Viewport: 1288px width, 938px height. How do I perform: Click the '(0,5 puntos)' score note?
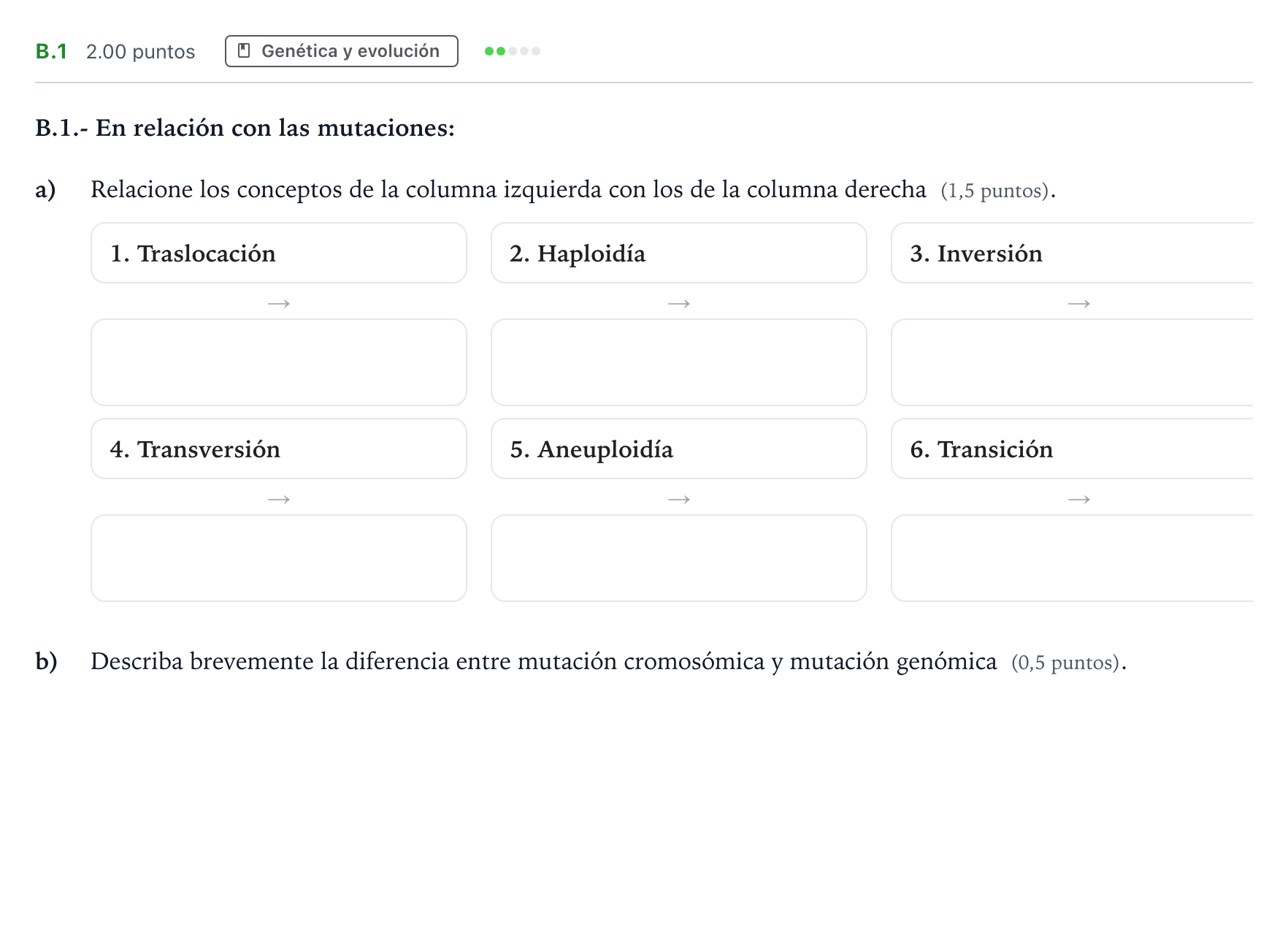click(x=1065, y=663)
